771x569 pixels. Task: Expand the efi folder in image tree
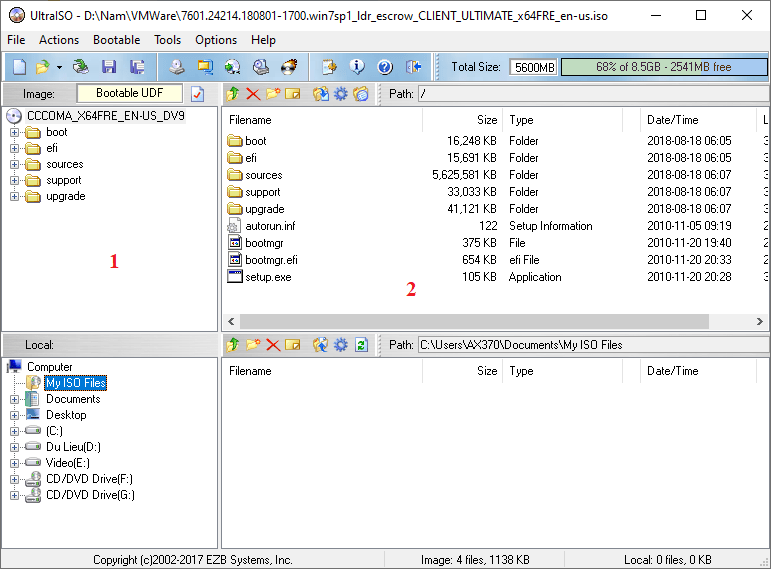pyautogui.click(x=14, y=148)
